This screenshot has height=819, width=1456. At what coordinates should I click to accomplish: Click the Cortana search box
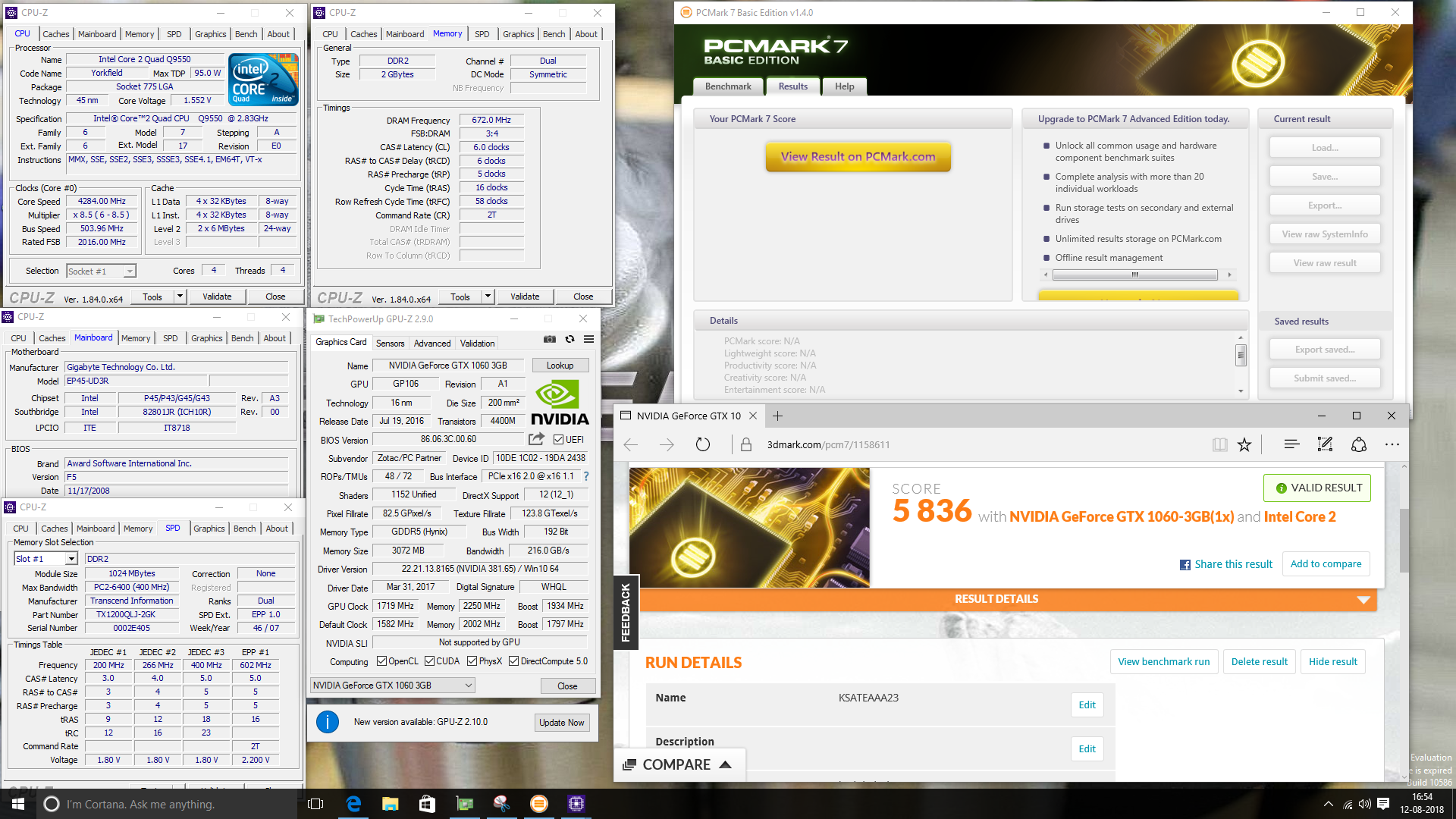click(167, 804)
